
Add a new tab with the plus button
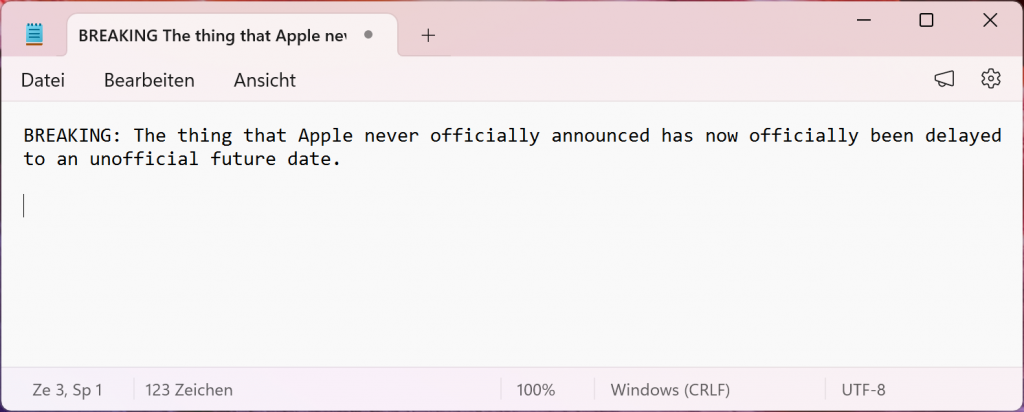pyautogui.click(x=428, y=35)
